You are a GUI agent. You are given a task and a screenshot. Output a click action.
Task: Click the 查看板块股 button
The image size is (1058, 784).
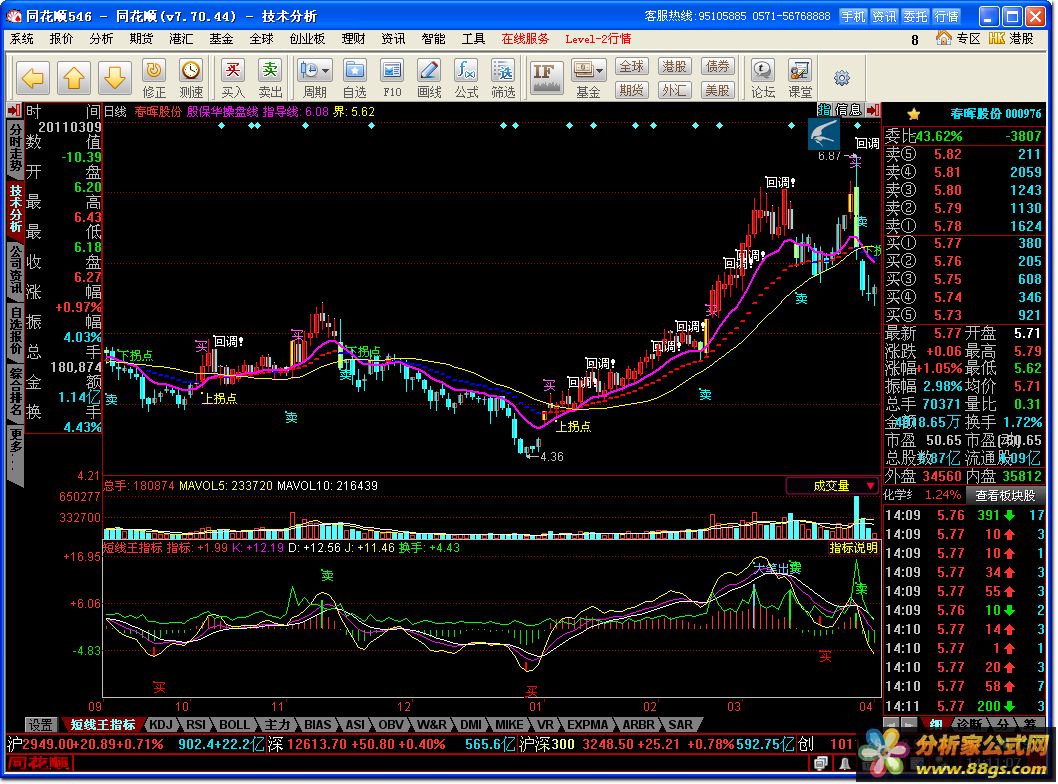click(1005, 495)
